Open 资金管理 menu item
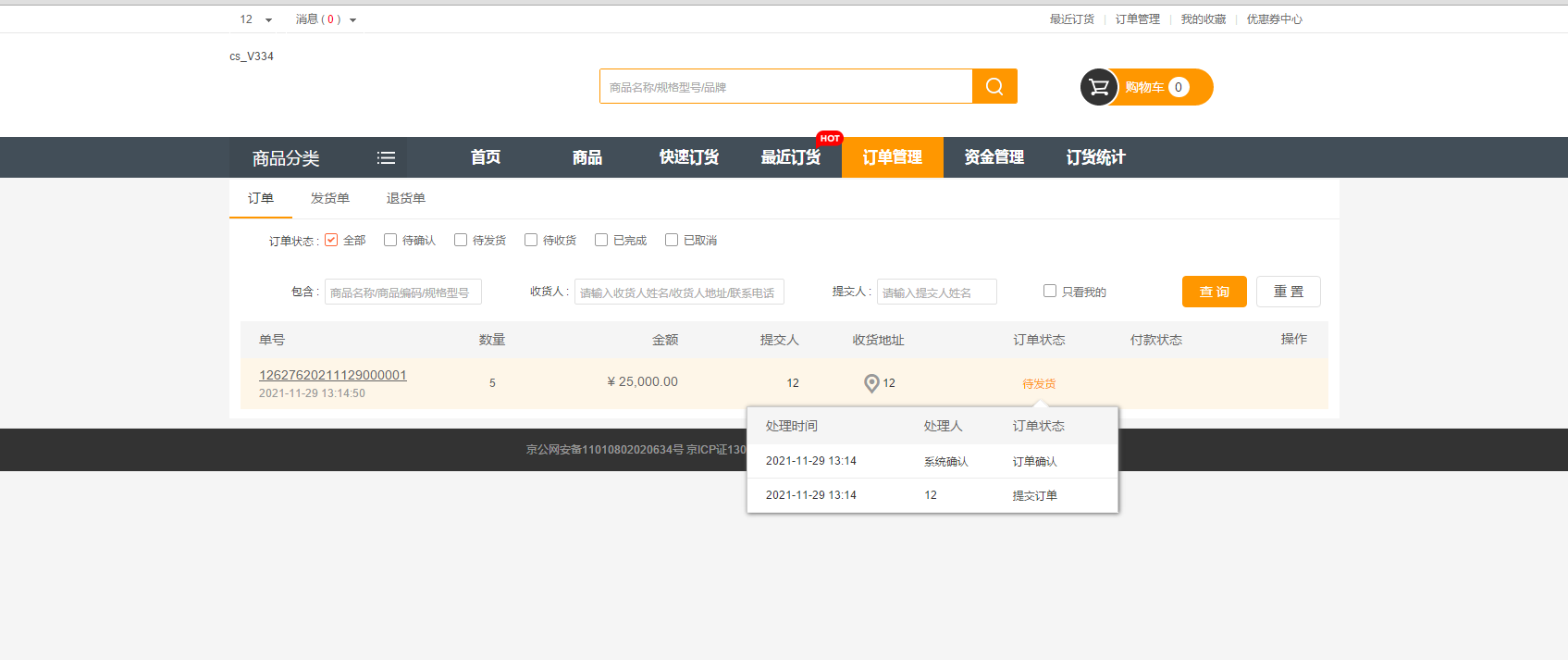Image resolution: width=1568 pixels, height=660 pixels. (994, 157)
